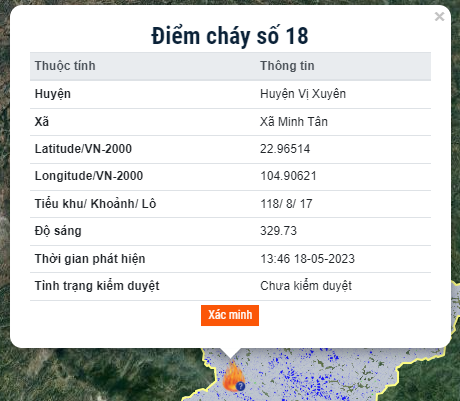Click the Độ sáng label
The width and height of the screenshot is (460, 401).
[58, 231]
